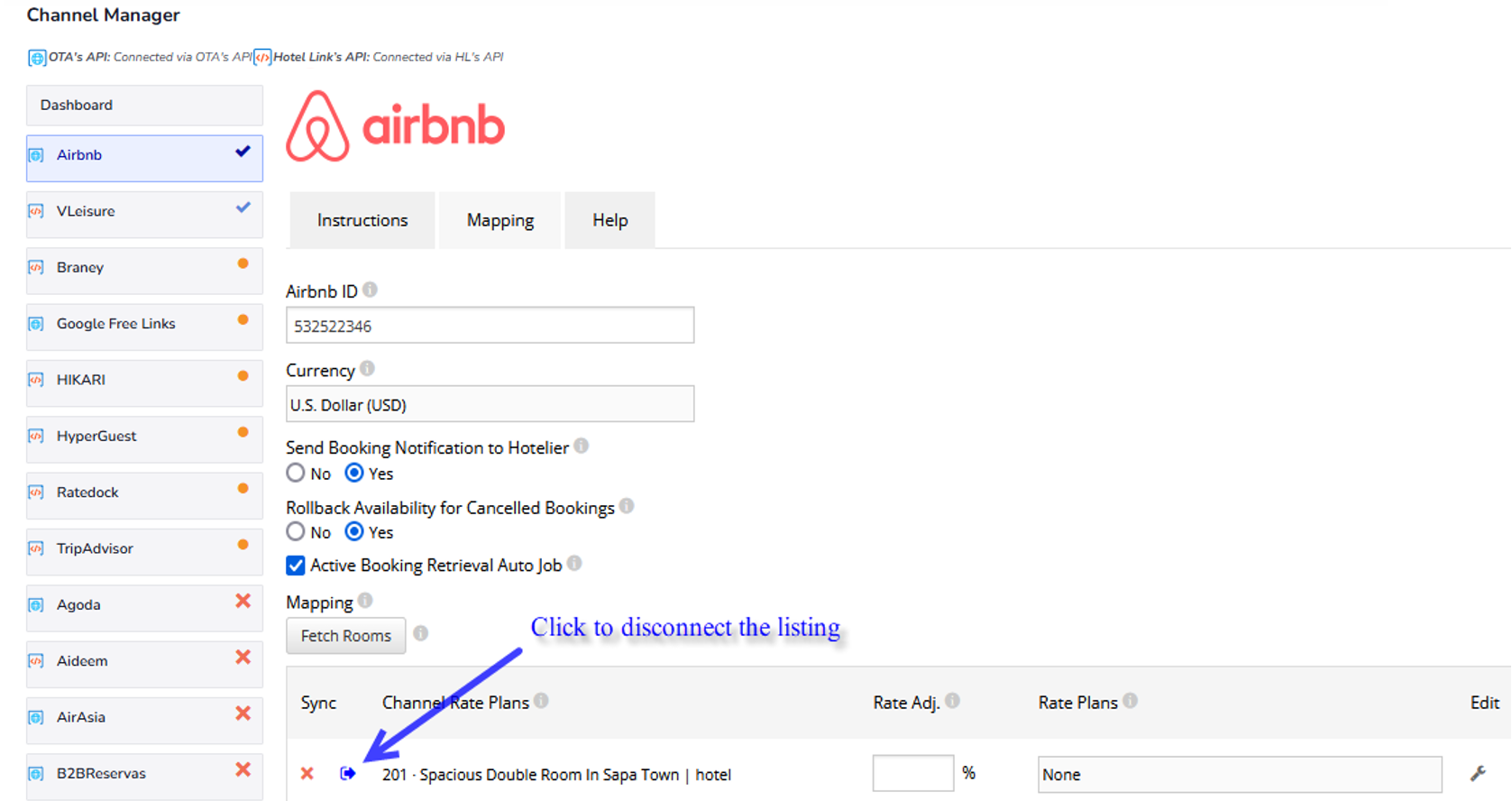Select Braney channel in sidebar

[x=144, y=270]
